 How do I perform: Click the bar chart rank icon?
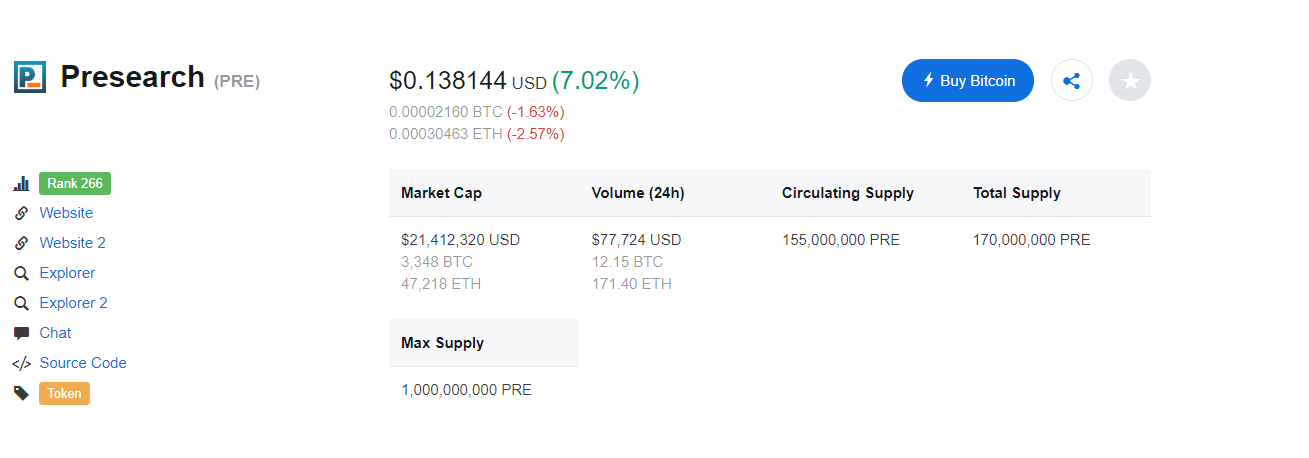21,184
